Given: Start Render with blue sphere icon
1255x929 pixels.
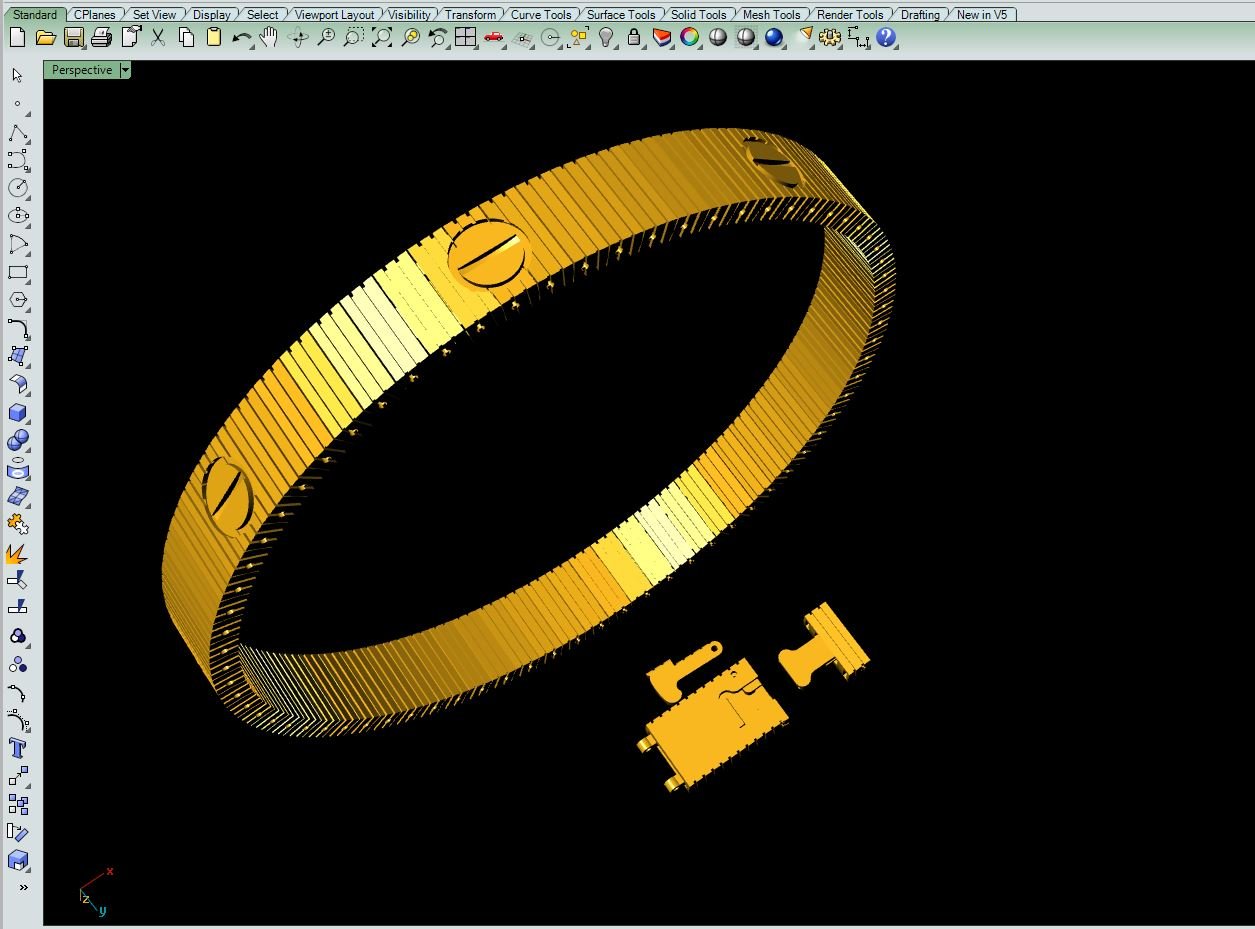Looking at the screenshot, I should click(774, 38).
